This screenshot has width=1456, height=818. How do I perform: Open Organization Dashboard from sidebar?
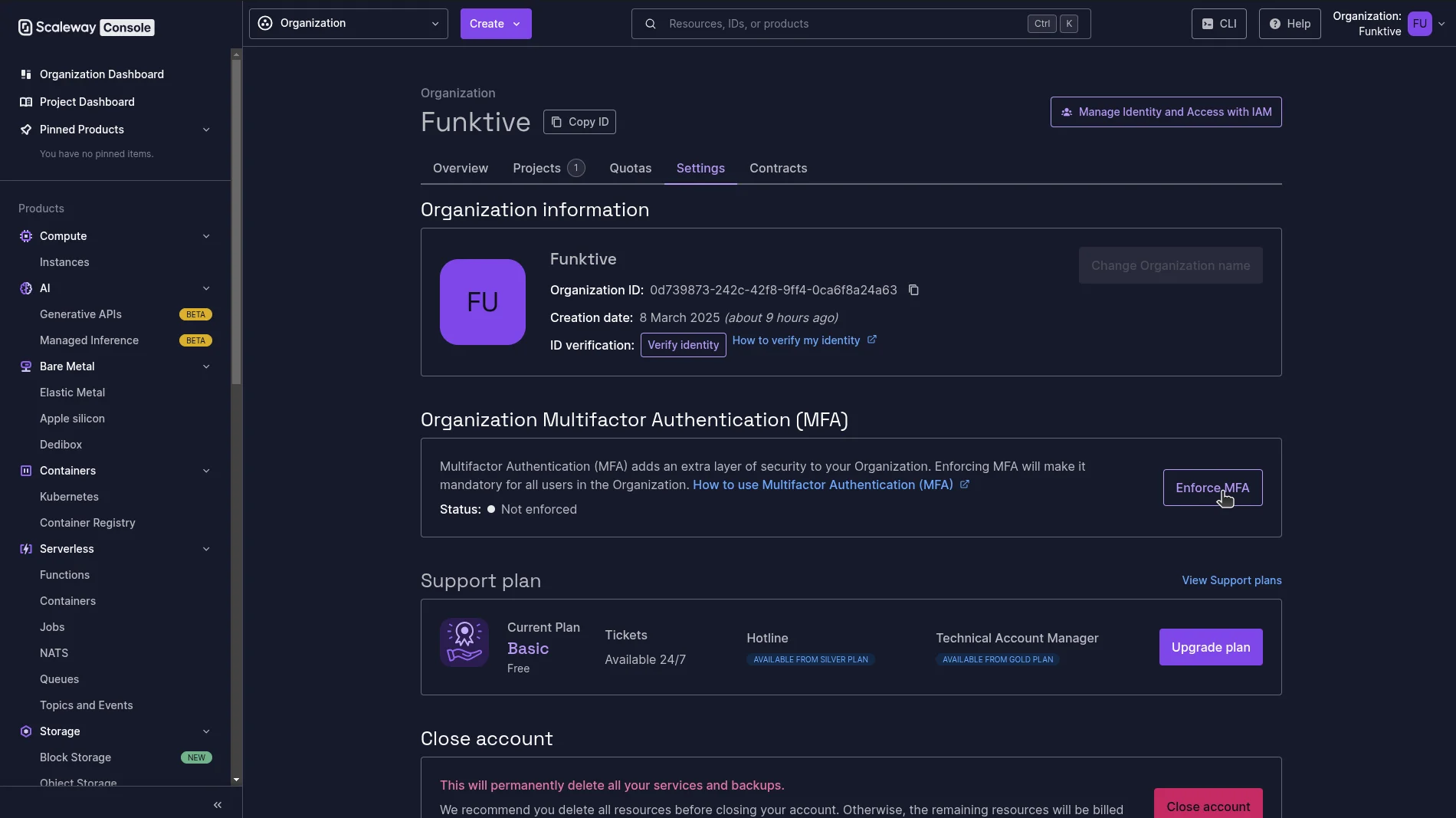click(x=102, y=74)
